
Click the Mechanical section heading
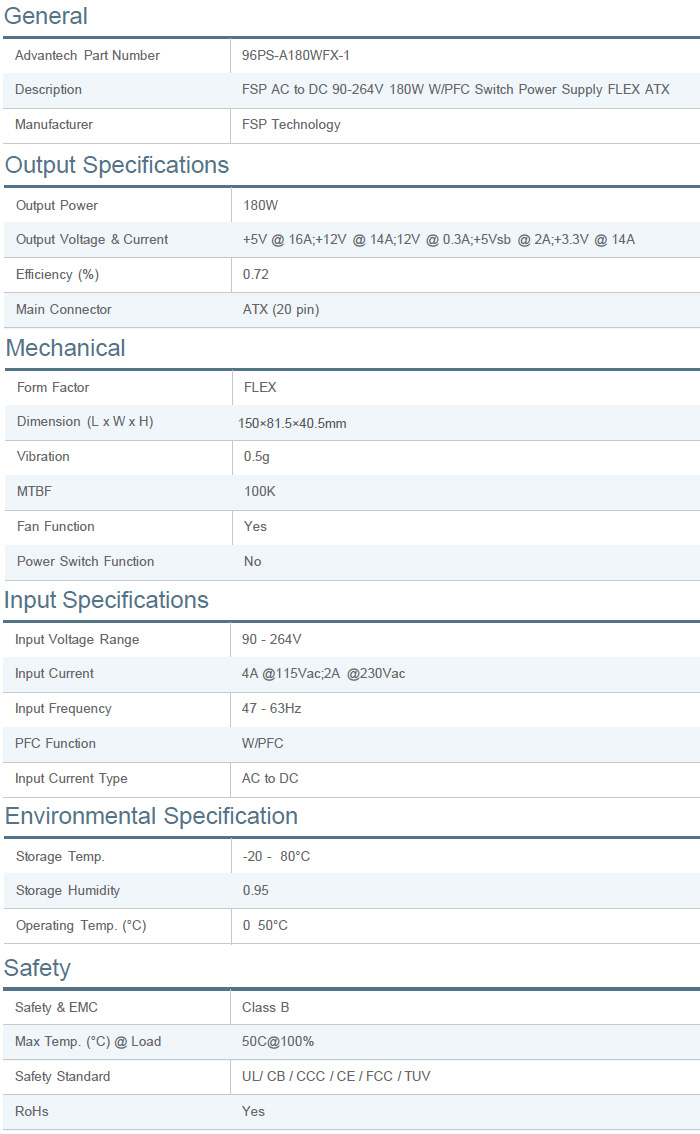[x=66, y=348]
